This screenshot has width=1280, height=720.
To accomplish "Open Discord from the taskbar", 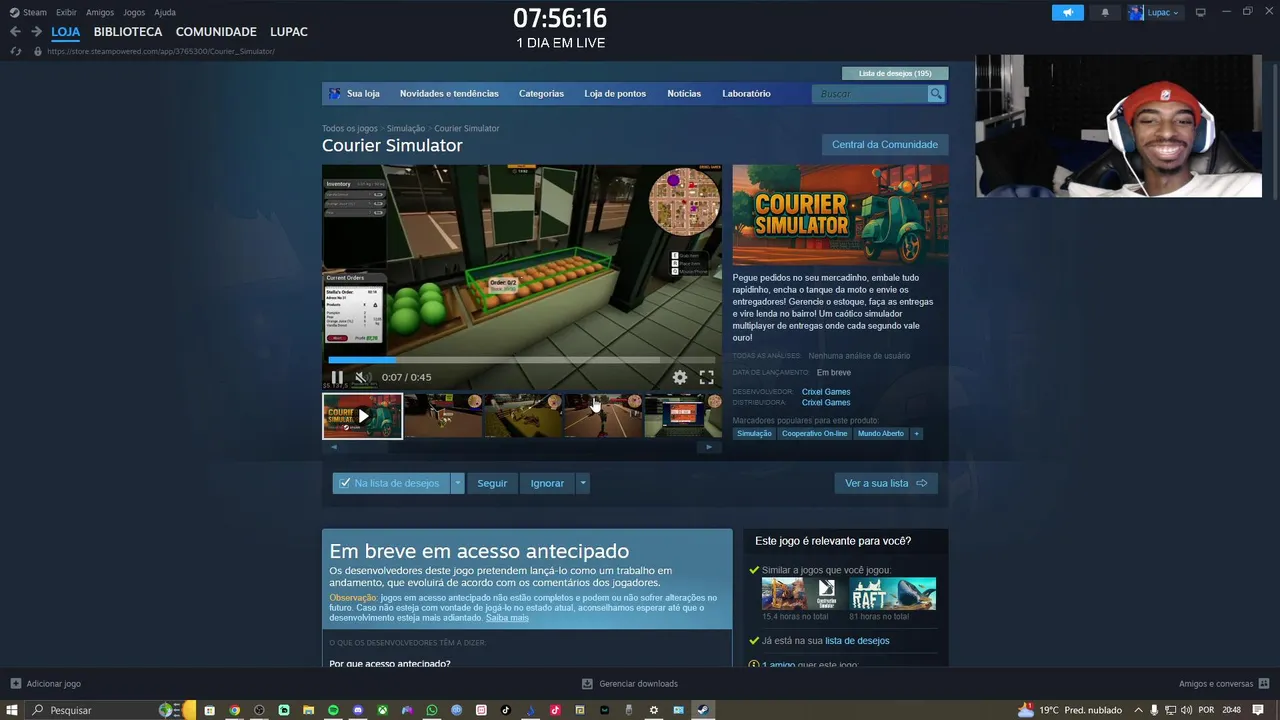I will click(x=358, y=710).
